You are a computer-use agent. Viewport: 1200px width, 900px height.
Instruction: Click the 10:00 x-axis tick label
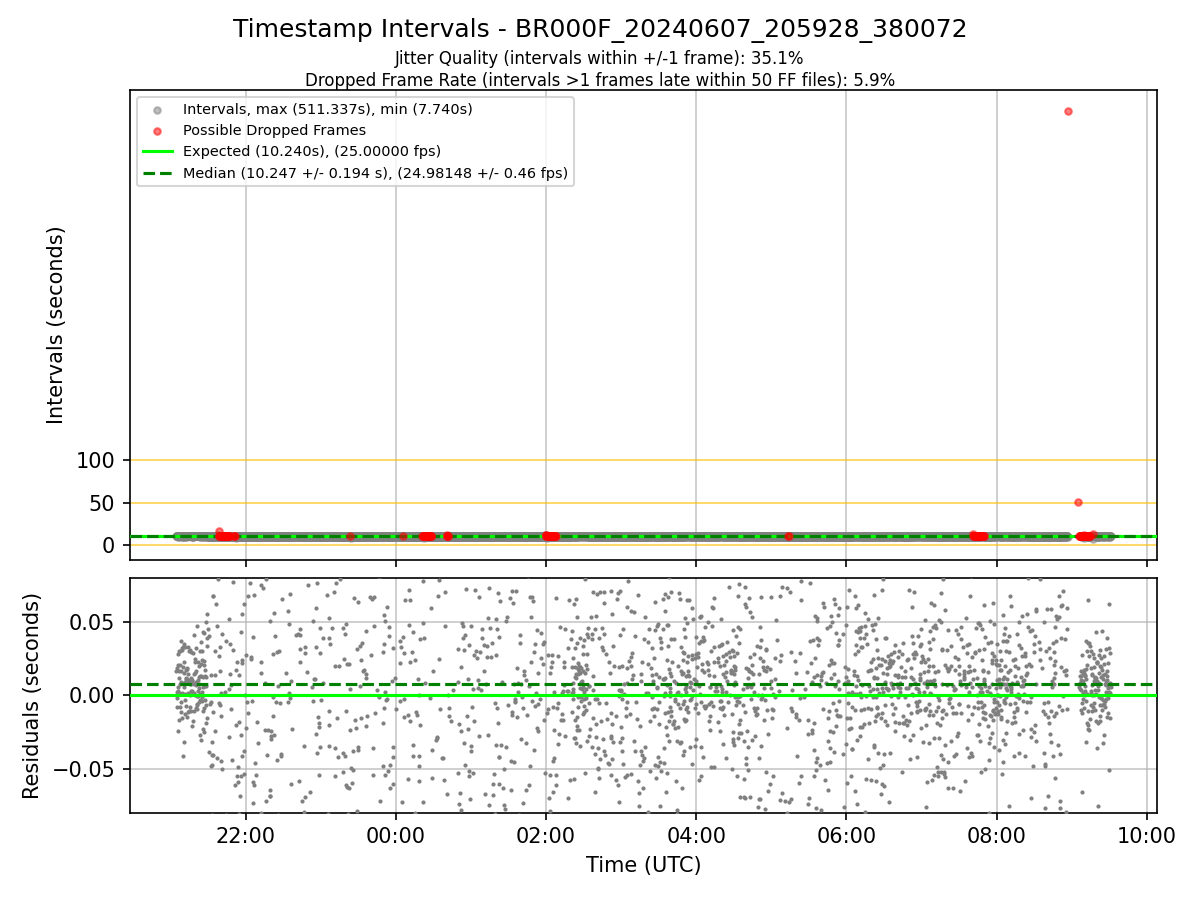[x=1146, y=836]
